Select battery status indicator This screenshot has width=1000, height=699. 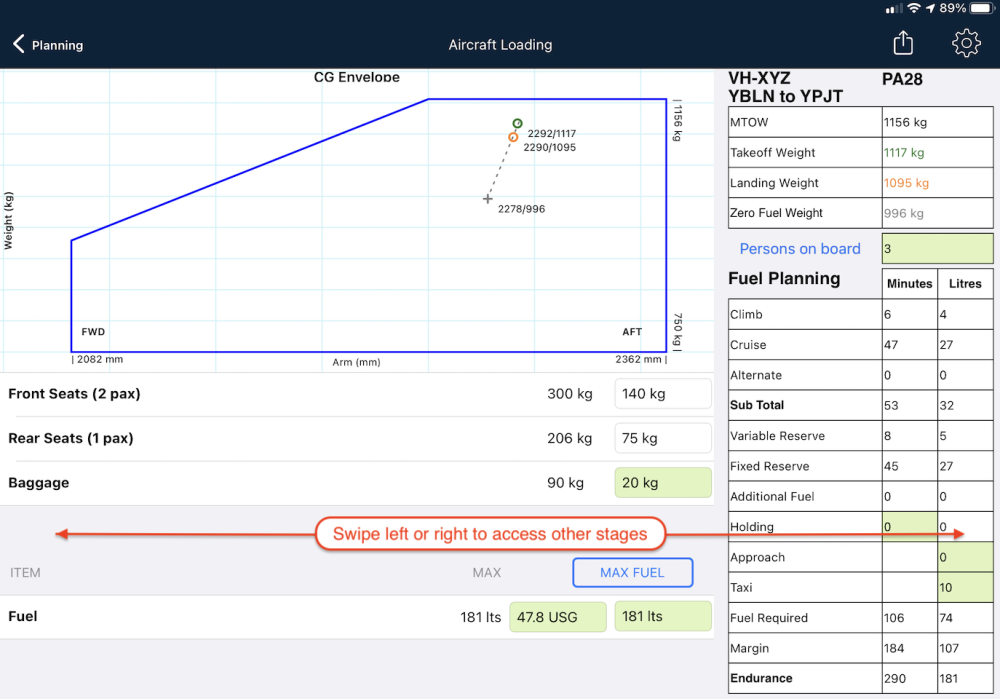click(982, 8)
